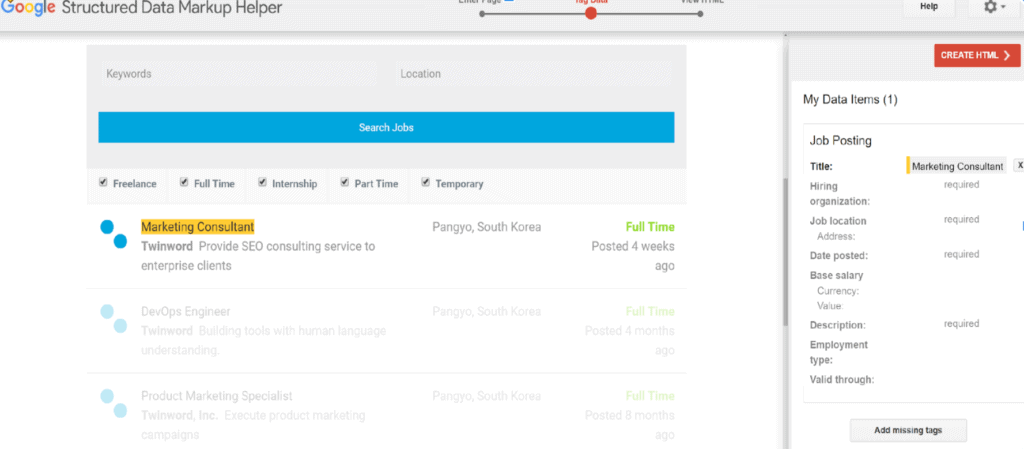The image size is (1024, 449).
Task: Click Pangyo, South Korea in DevOps Engineer row
Action: 487,311
